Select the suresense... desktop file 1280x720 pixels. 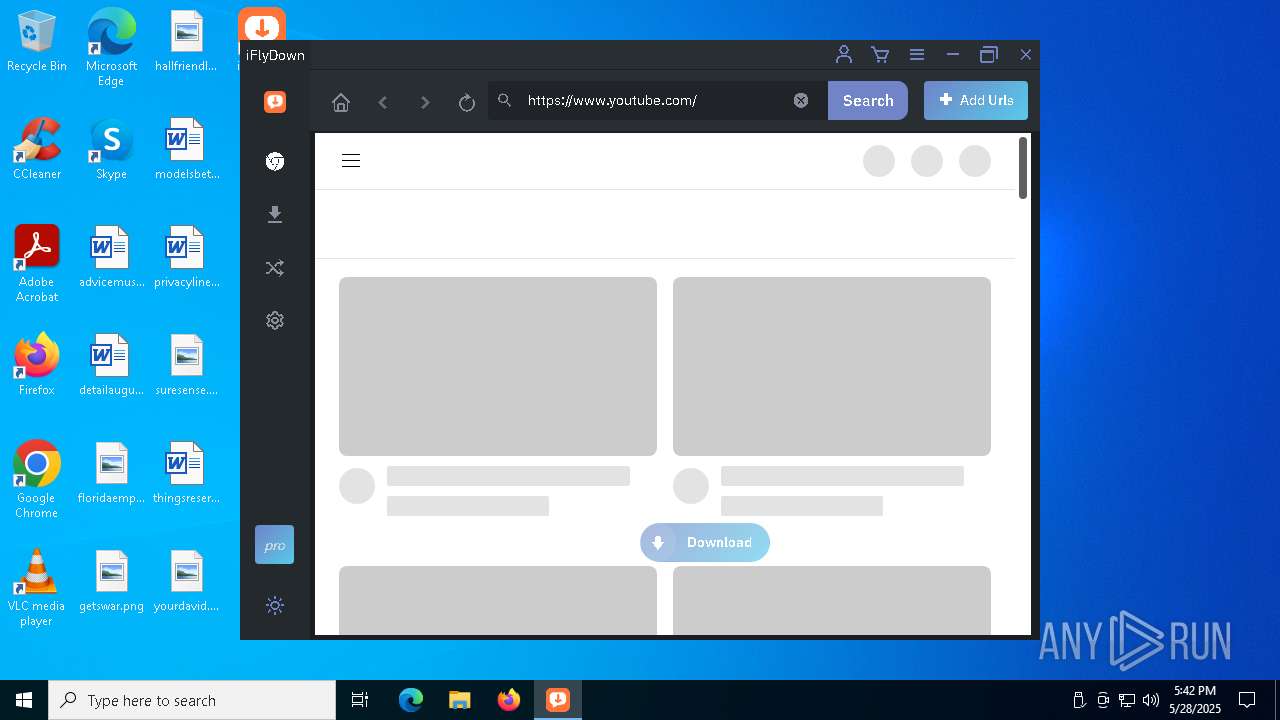tap(186, 364)
